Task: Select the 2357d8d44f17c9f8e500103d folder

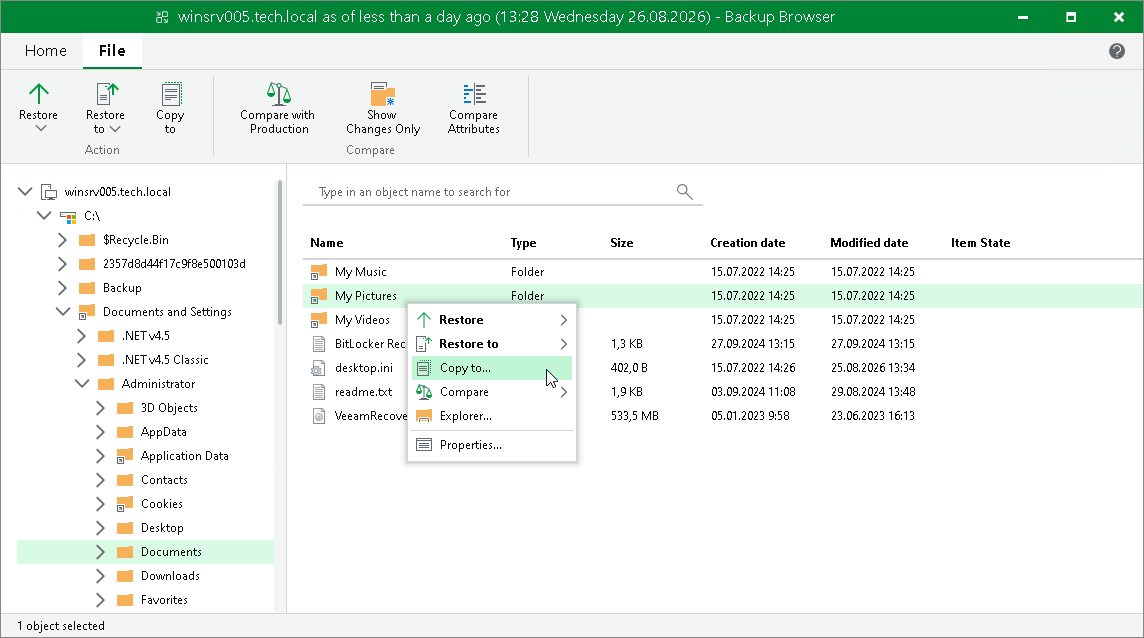Action: (x=174, y=264)
